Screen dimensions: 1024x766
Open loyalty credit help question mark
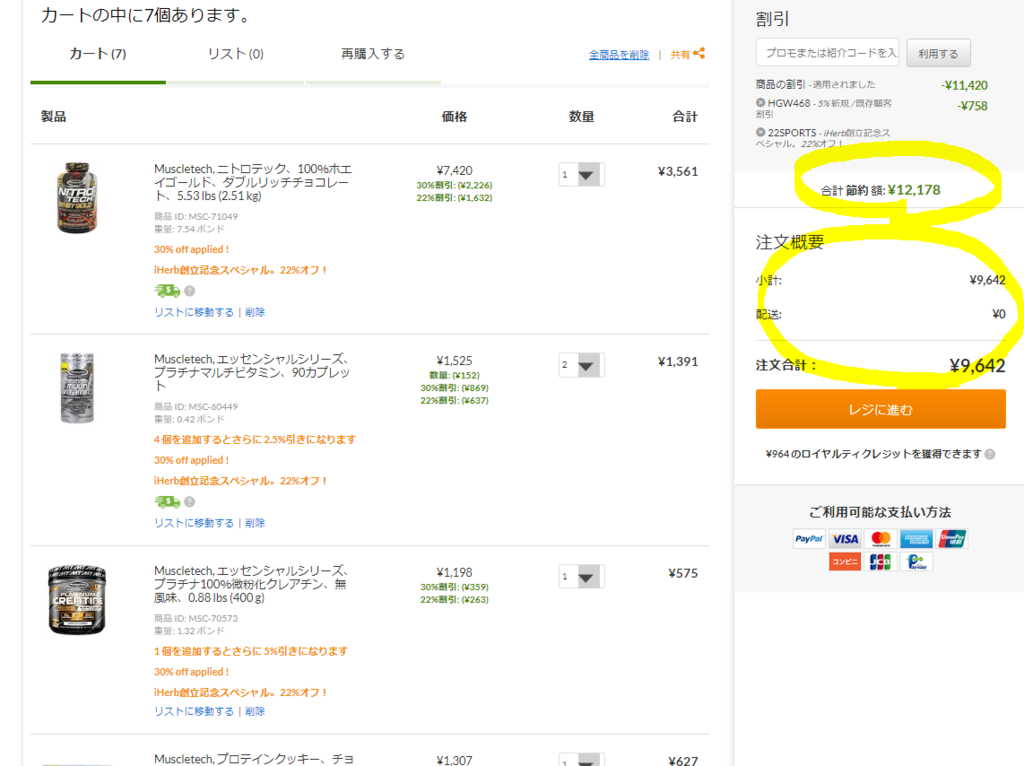click(990, 455)
